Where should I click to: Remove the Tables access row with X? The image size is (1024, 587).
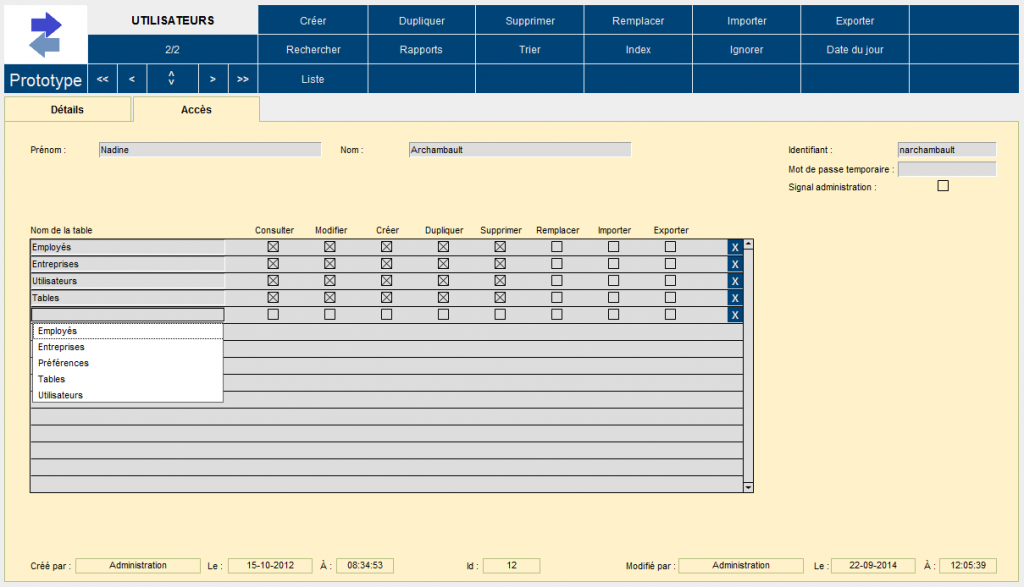pos(734,298)
